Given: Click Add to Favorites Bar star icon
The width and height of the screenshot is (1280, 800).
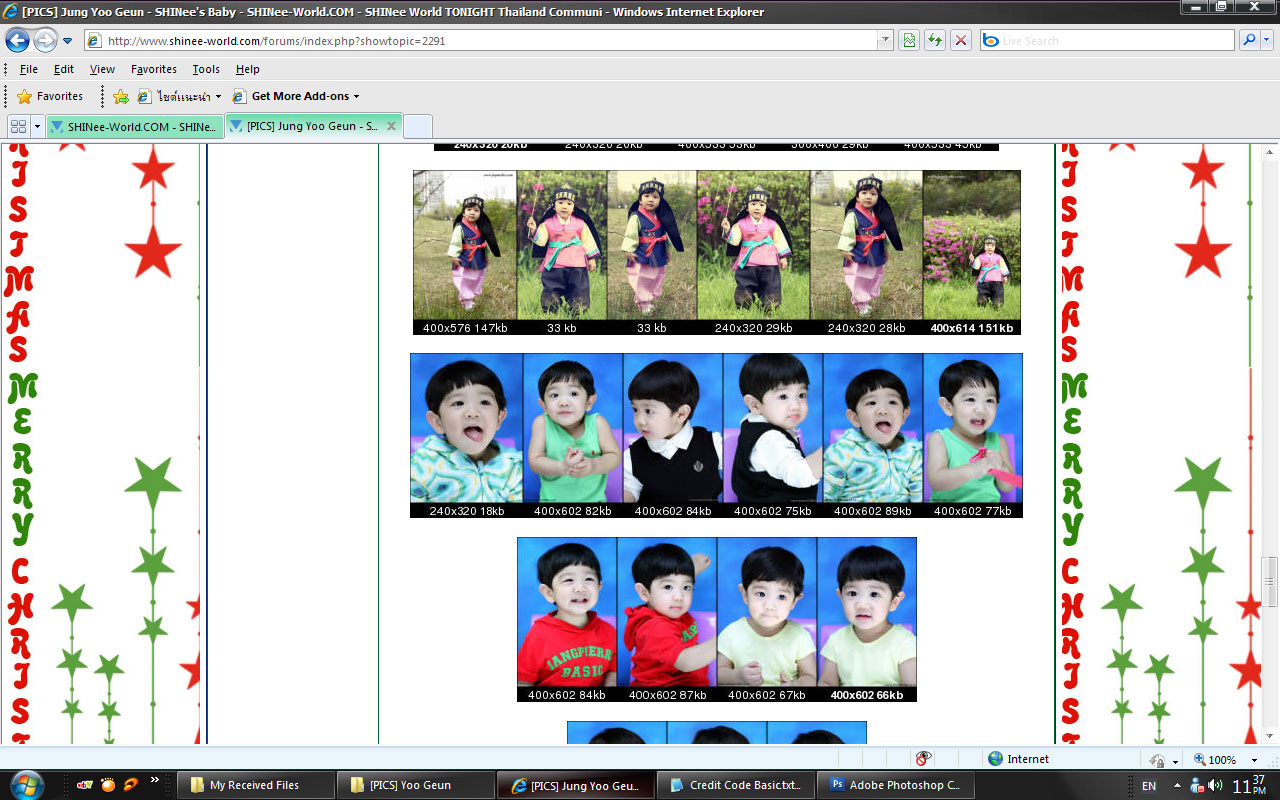Looking at the screenshot, I should click(121, 96).
